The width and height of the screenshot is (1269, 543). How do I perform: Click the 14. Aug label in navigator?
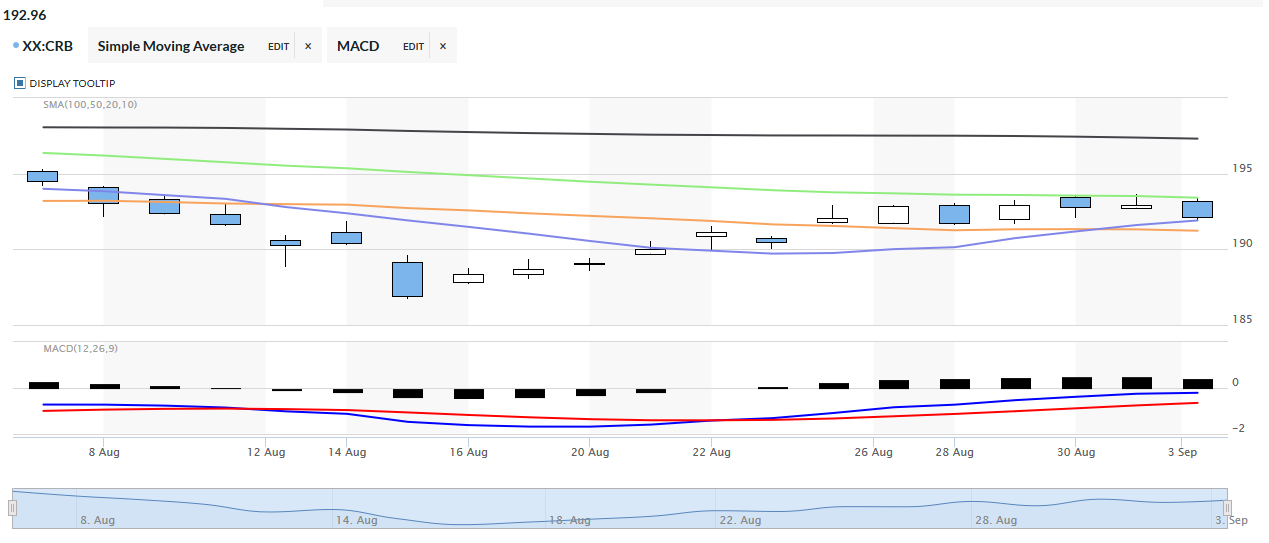pyautogui.click(x=357, y=520)
